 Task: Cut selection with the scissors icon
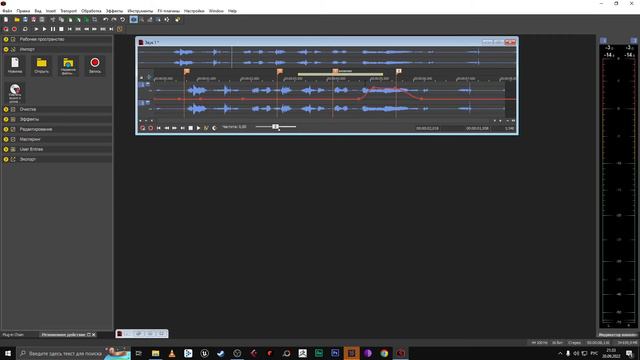[x=53, y=20]
